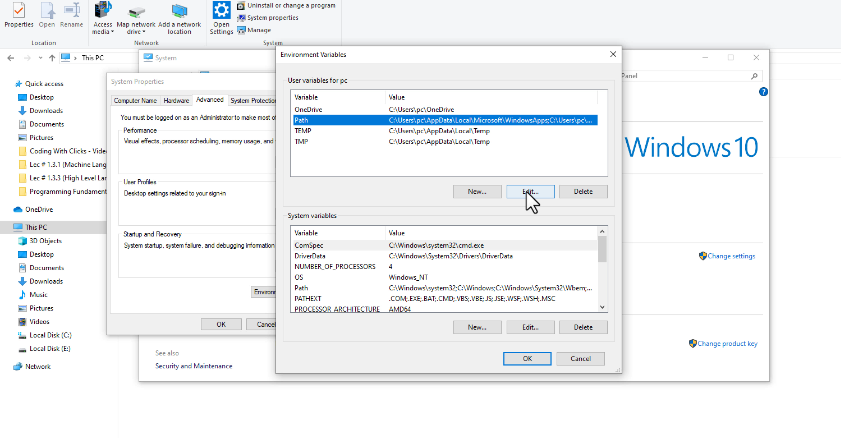Switch to Hardware tab
The width and height of the screenshot is (841, 438).
(176, 100)
